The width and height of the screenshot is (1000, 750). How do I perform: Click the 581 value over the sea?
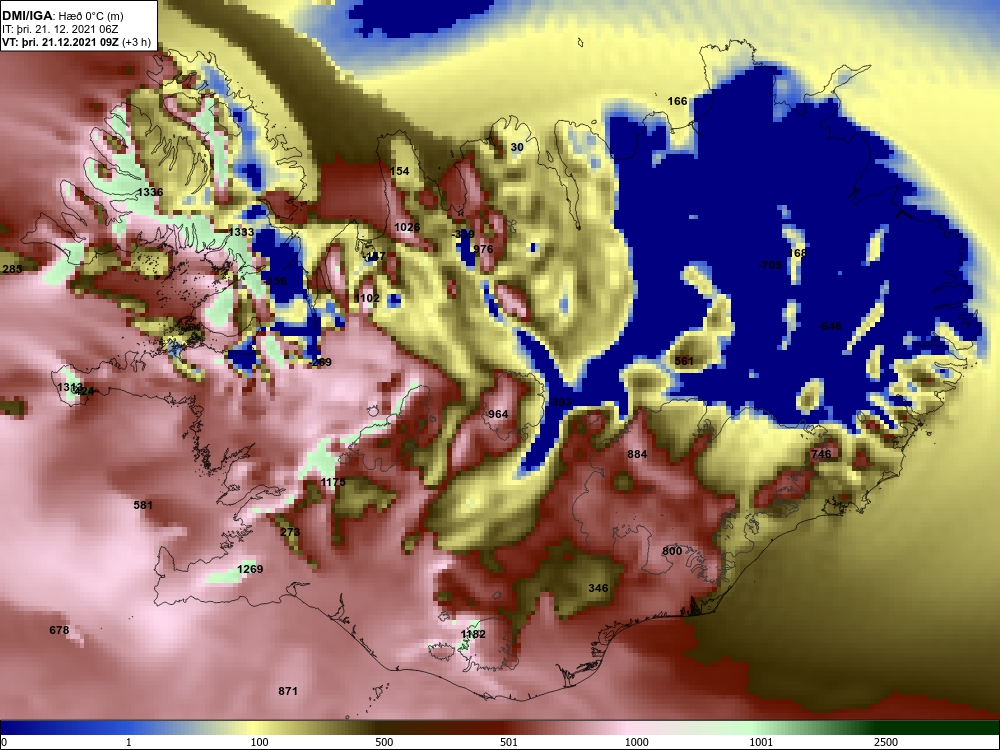point(143,505)
